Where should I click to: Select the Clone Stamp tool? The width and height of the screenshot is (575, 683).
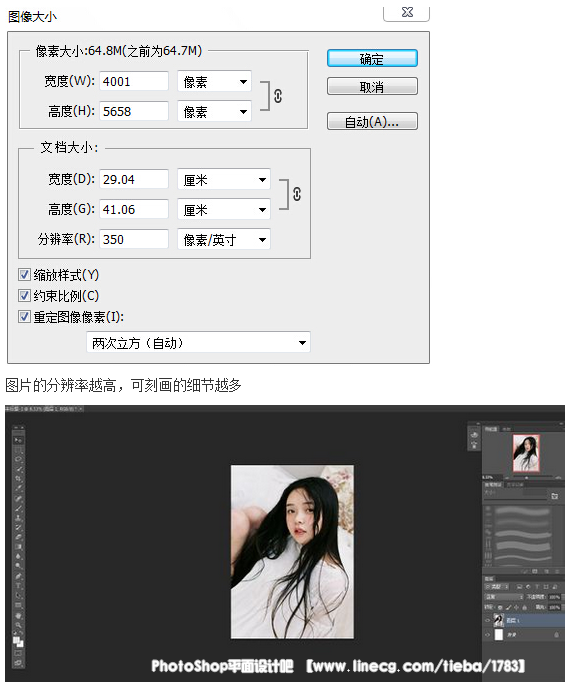point(18,518)
